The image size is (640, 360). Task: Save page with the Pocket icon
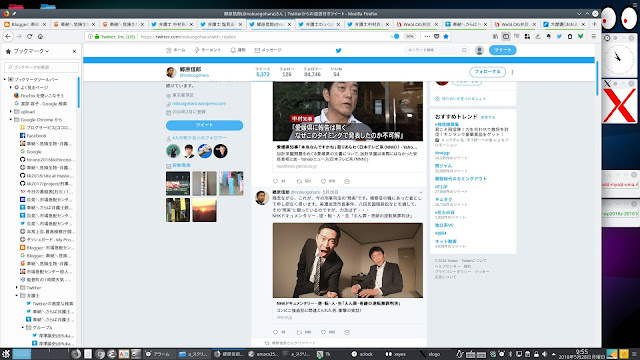[x=436, y=36]
